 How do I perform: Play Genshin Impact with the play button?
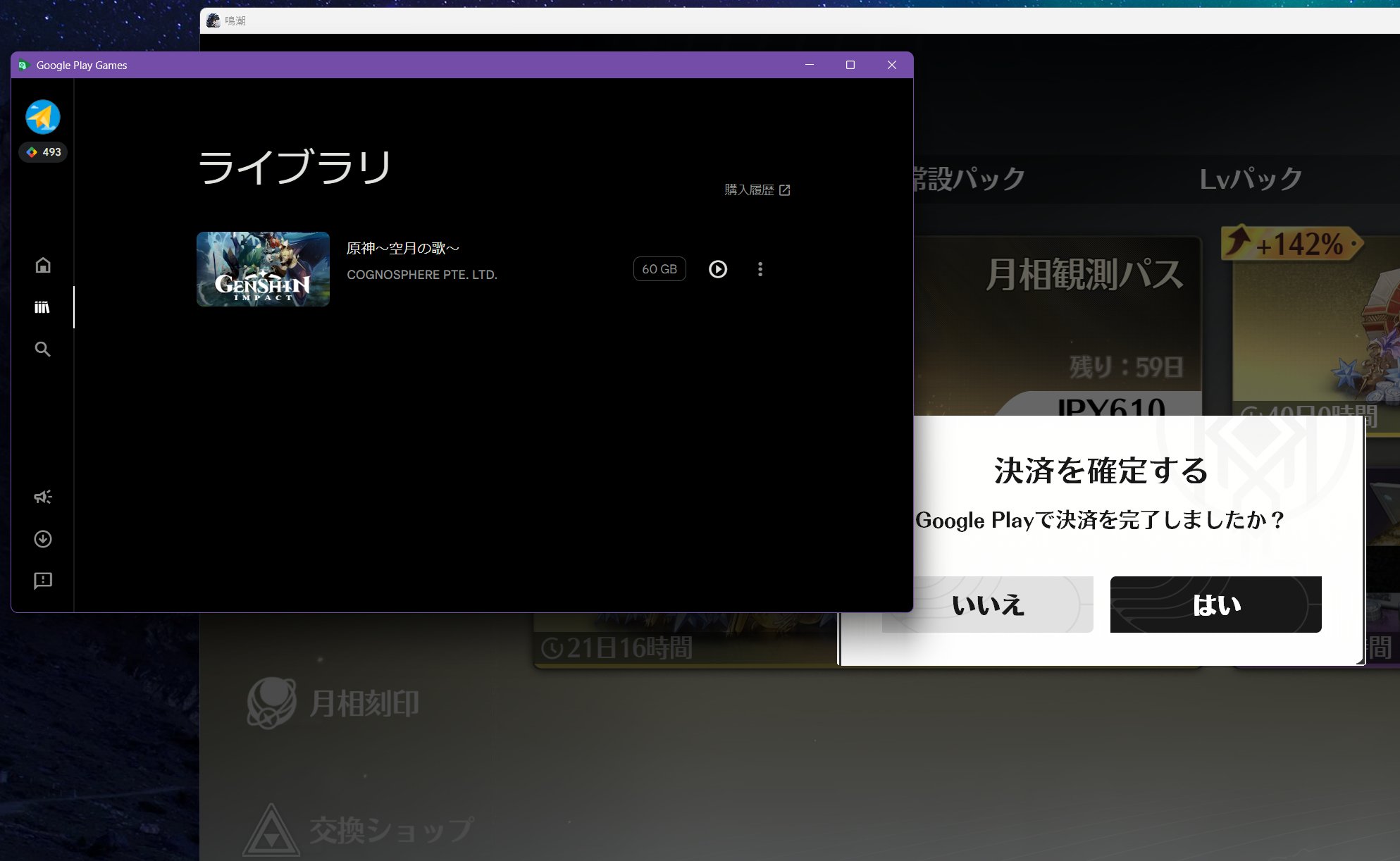click(718, 269)
